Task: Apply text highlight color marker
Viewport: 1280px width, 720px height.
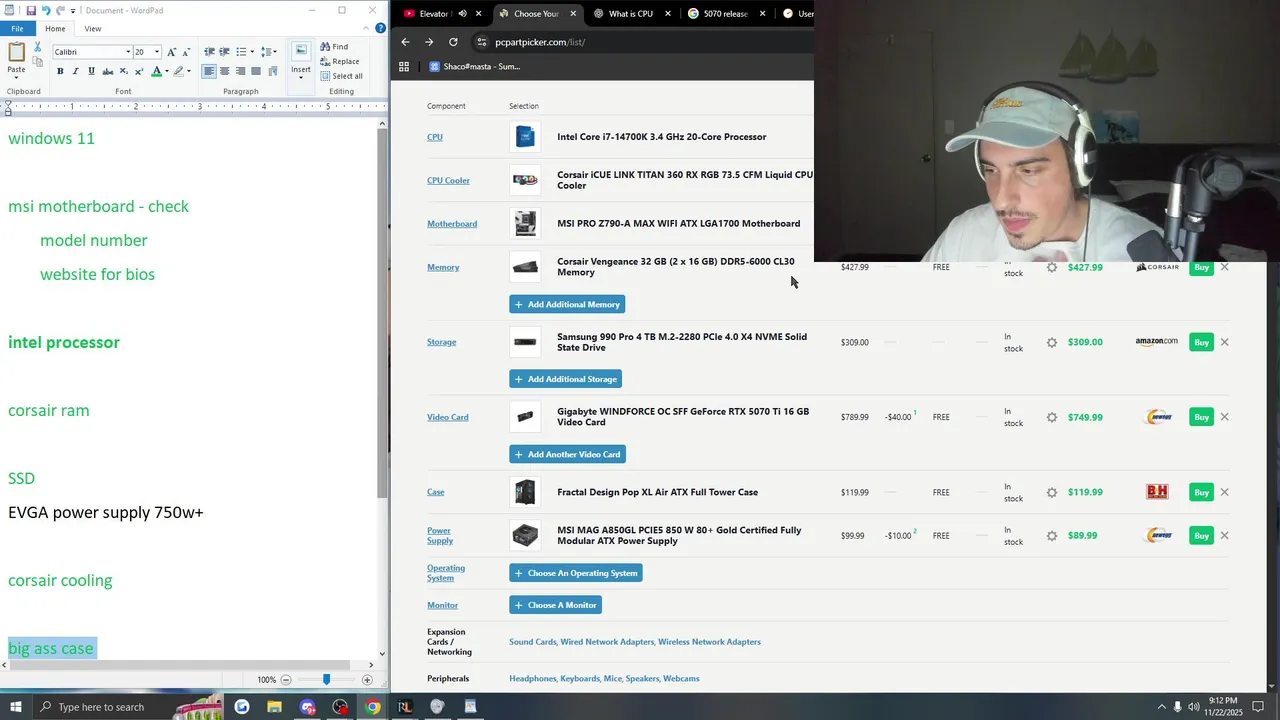Action: [179, 71]
